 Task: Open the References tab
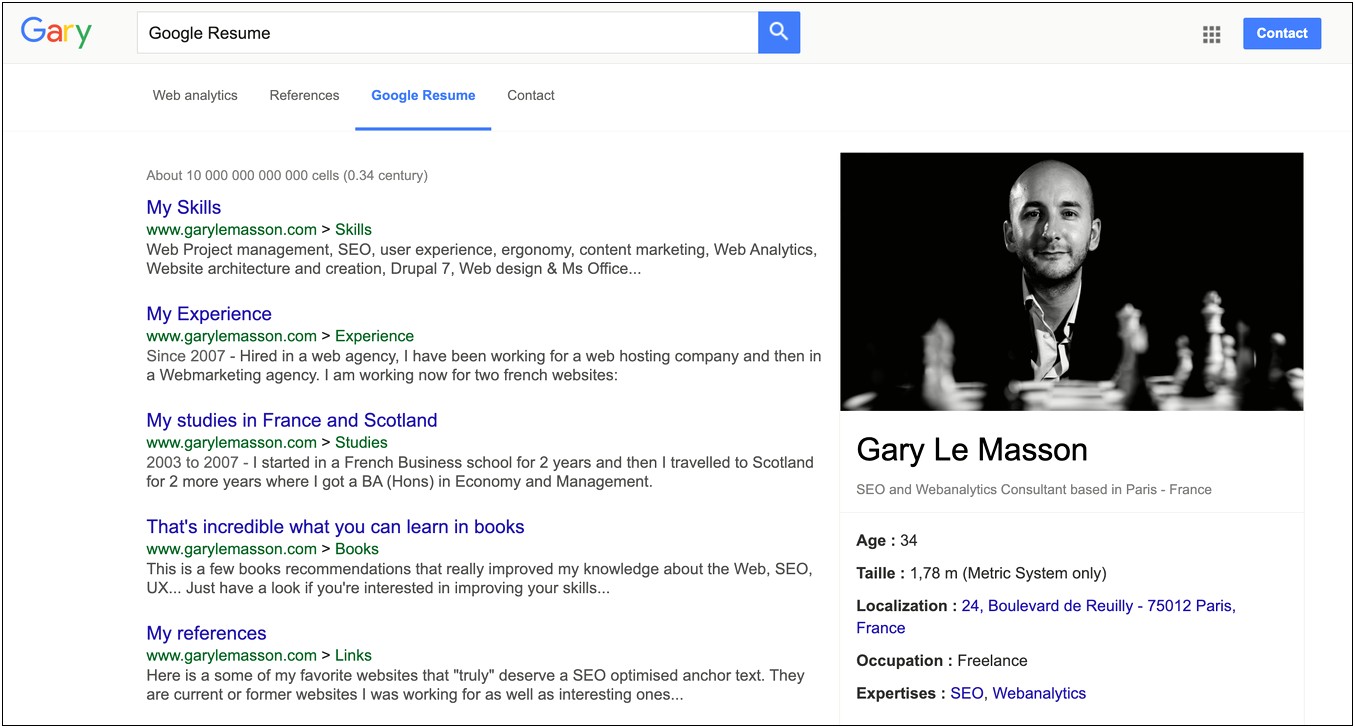coord(304,96)
